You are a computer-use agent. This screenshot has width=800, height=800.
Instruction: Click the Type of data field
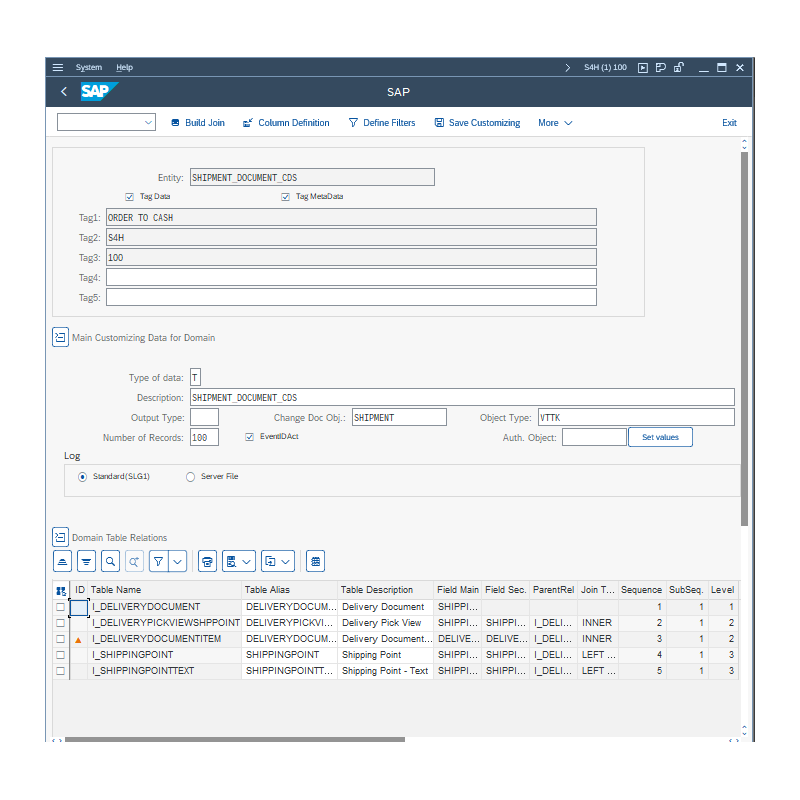point(195,378)
